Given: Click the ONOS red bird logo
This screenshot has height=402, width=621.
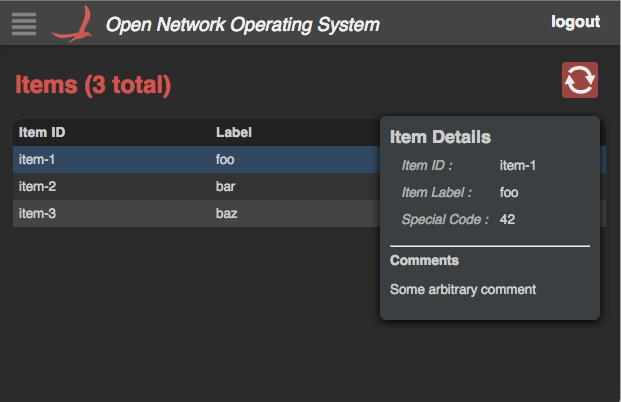Looking at the screenshot, I should click(x=73, y=23).
